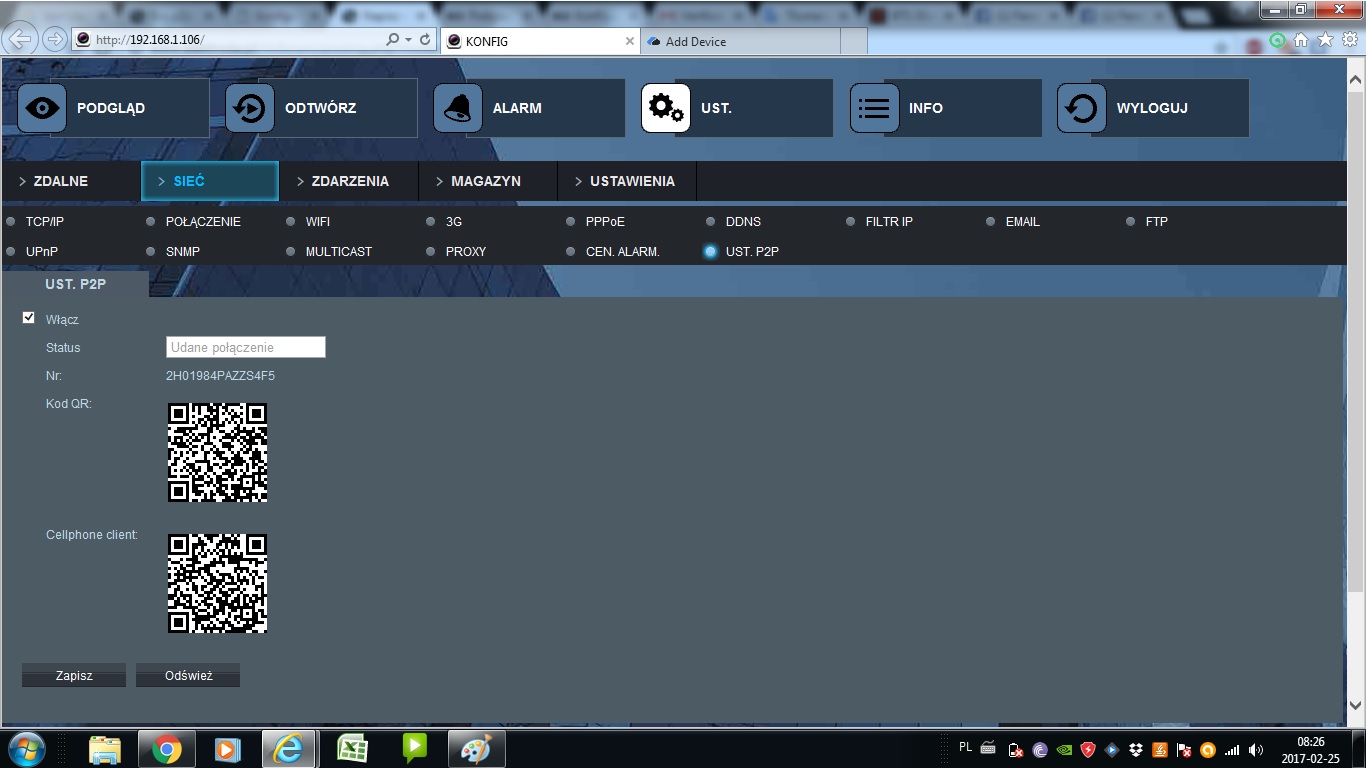Open the Paint taskbar icon
Image resolution: width=1366 pixels, height=768 pixels.
(x=476, y=749)
